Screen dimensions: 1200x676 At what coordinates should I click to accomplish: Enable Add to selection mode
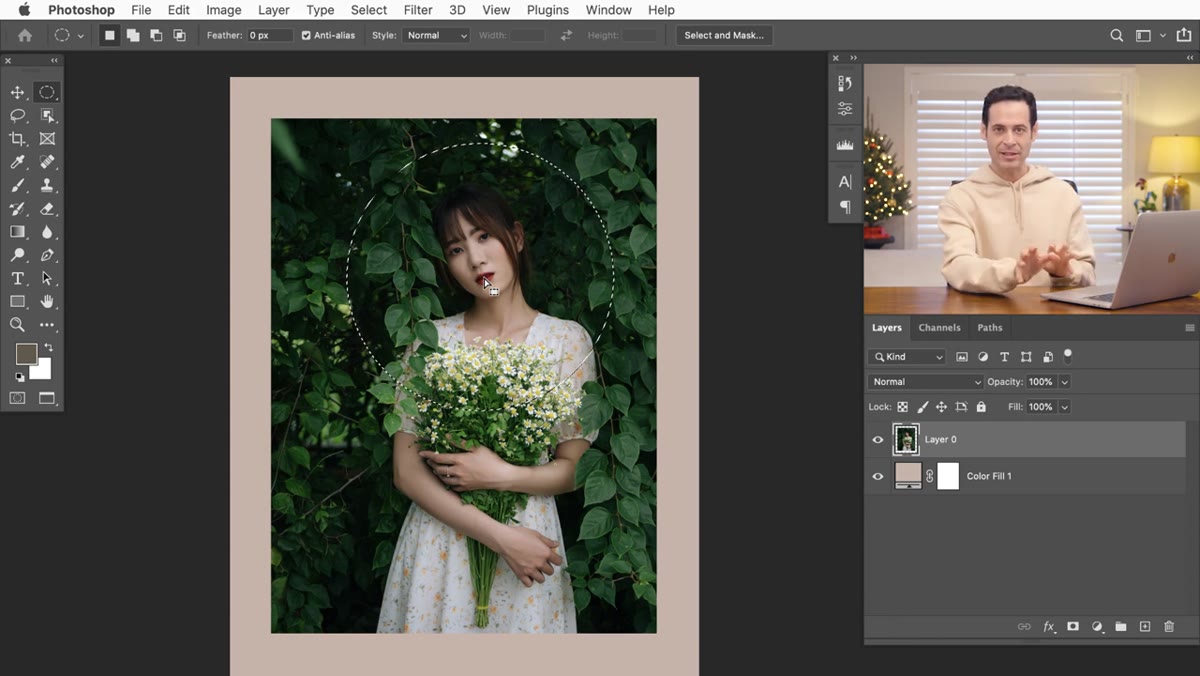click(133, 35)
